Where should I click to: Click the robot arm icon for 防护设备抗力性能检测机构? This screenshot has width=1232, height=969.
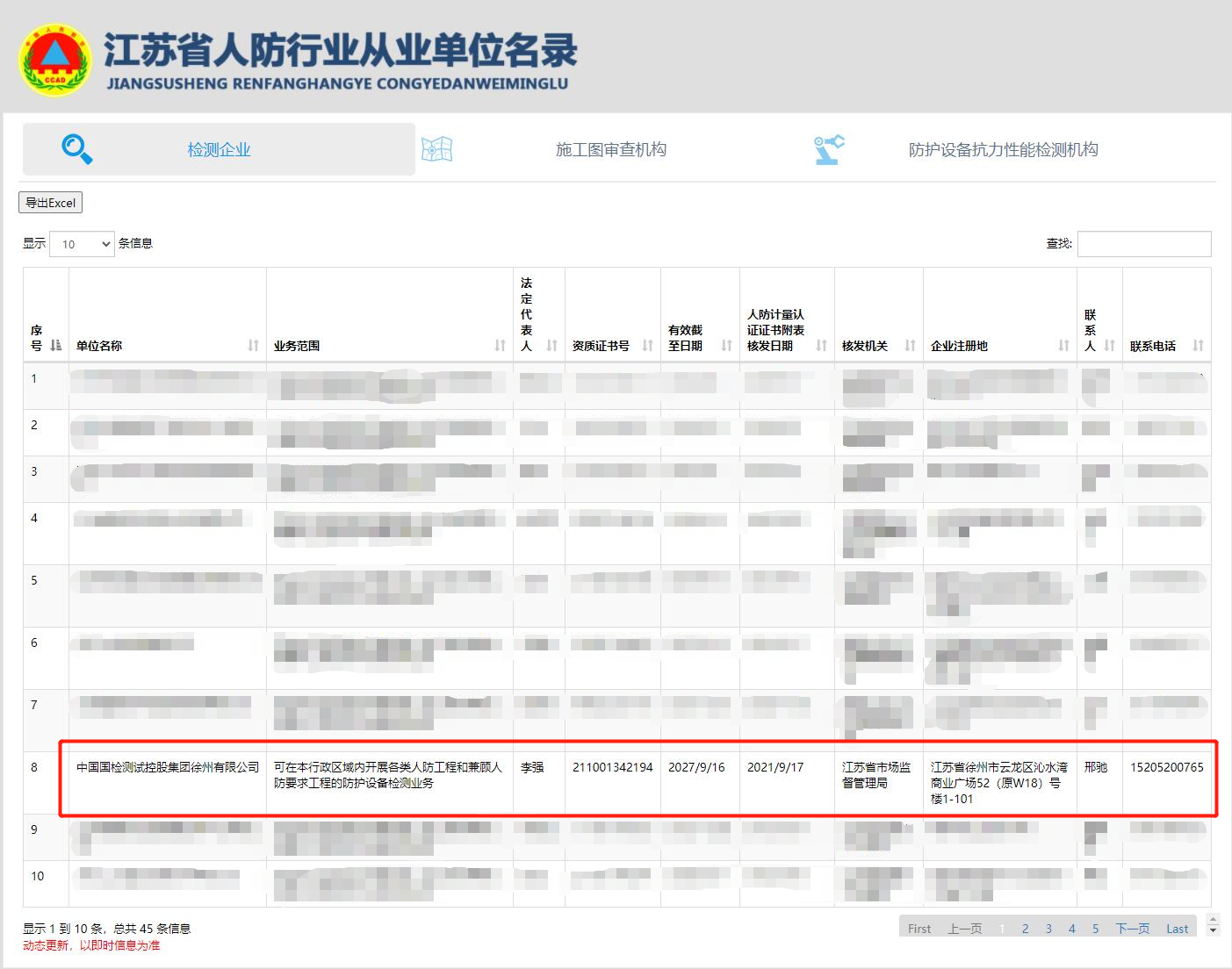point(828,149)
